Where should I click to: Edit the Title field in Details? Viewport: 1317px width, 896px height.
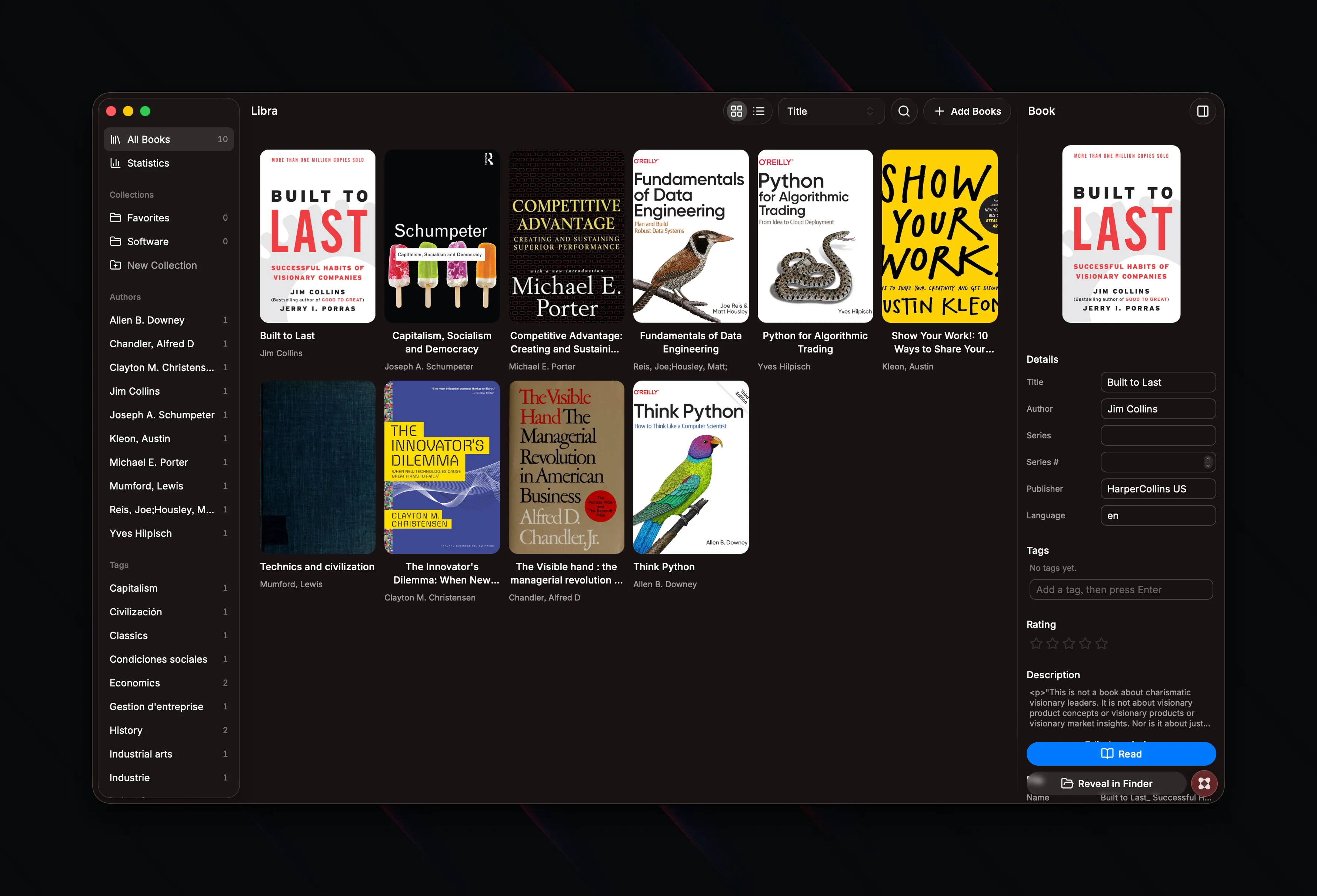1158,382
